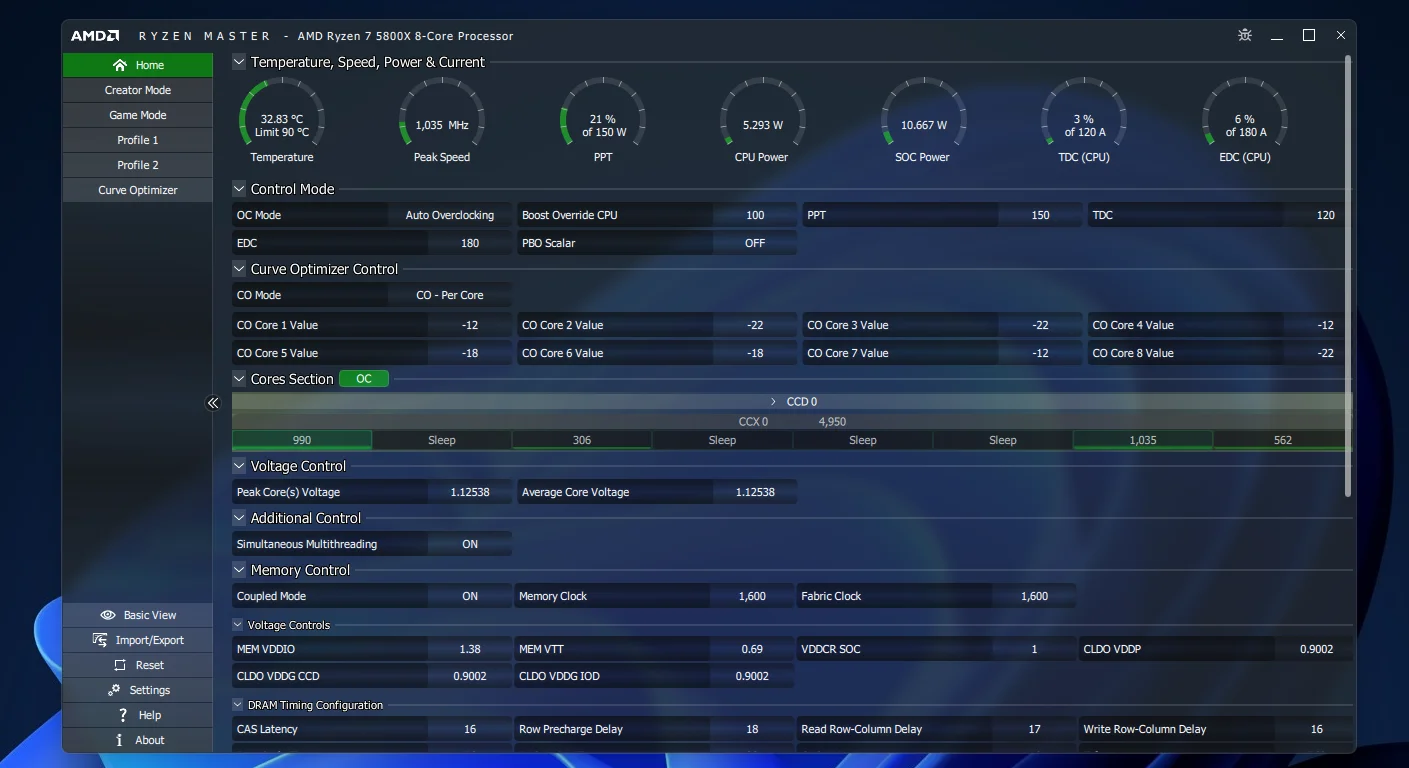1409x768 pixels.
Task: Click the bug icon in the title bar
Action: tap(1244, 35)
